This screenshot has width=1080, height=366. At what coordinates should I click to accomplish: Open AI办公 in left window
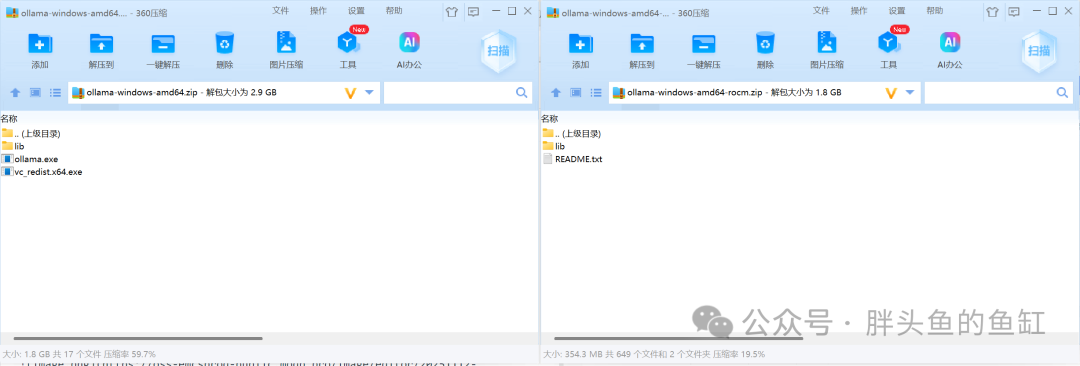pyautogui.click(x=410, y=43)
